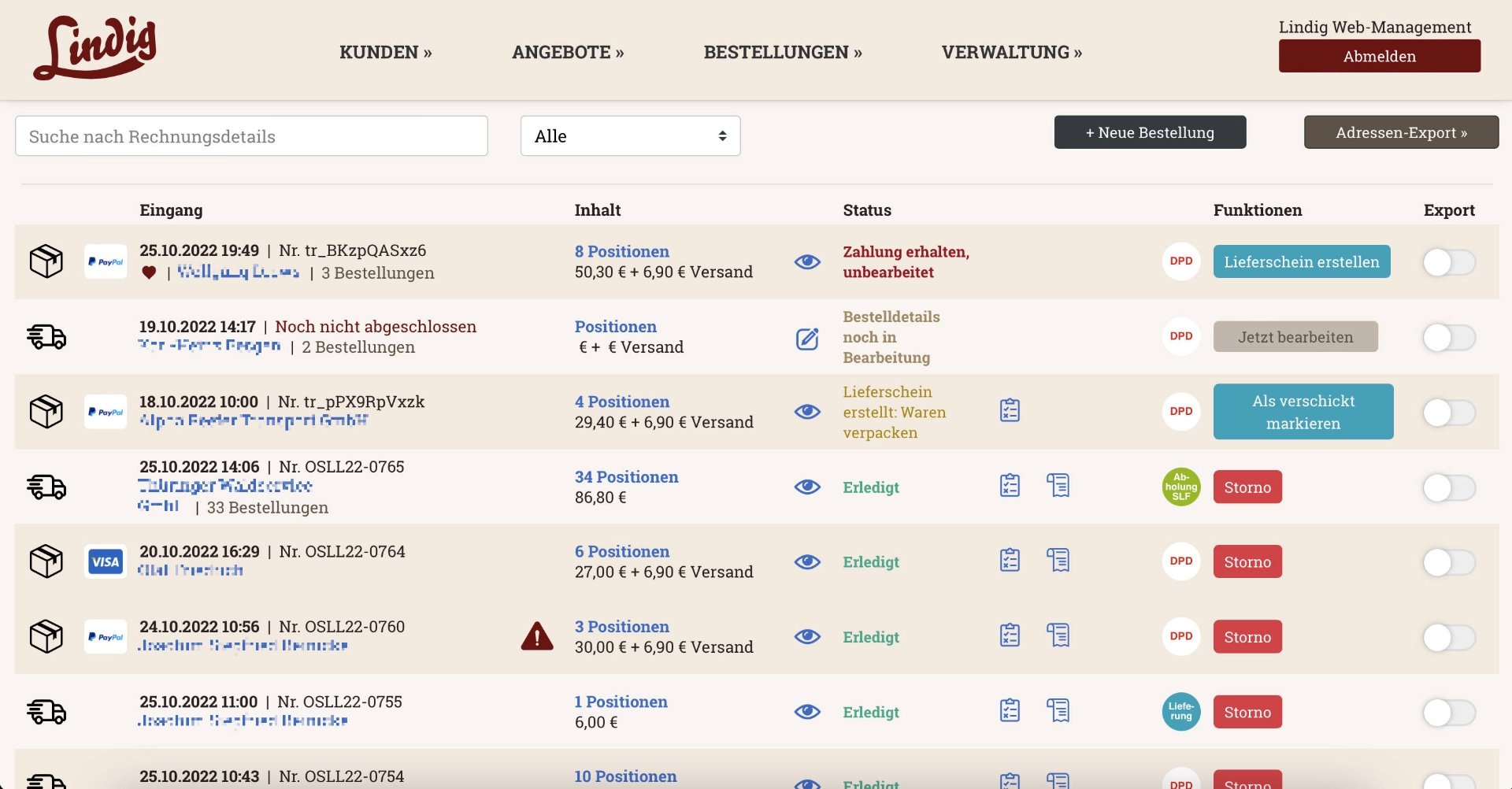Screen dimensions: 1512x789
Task: Expand the Adressen-Export options
Action: [x=1401, y=132]
